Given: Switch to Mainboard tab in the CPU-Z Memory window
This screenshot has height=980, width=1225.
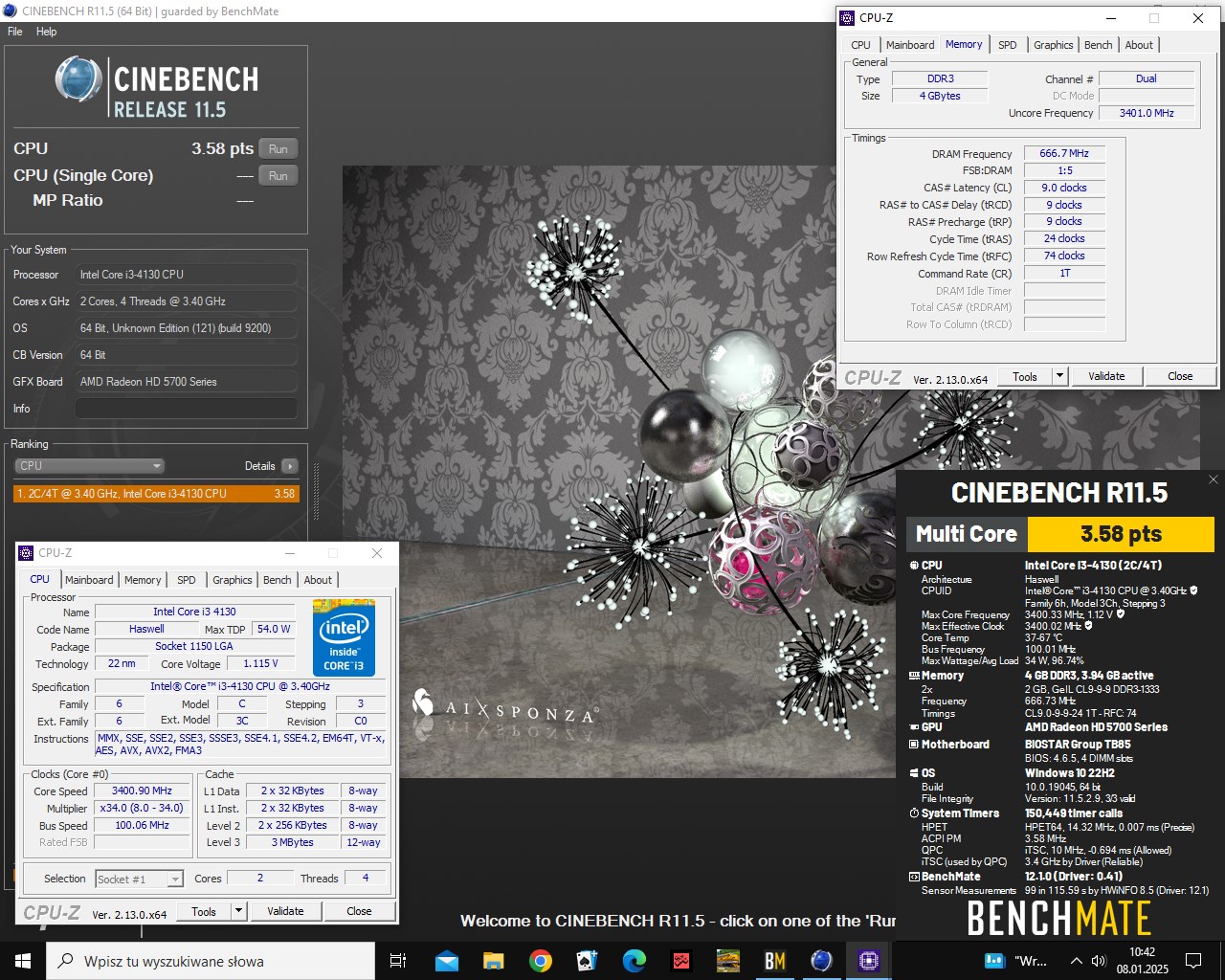Looking at the screenshot, I should click(910, 45).
